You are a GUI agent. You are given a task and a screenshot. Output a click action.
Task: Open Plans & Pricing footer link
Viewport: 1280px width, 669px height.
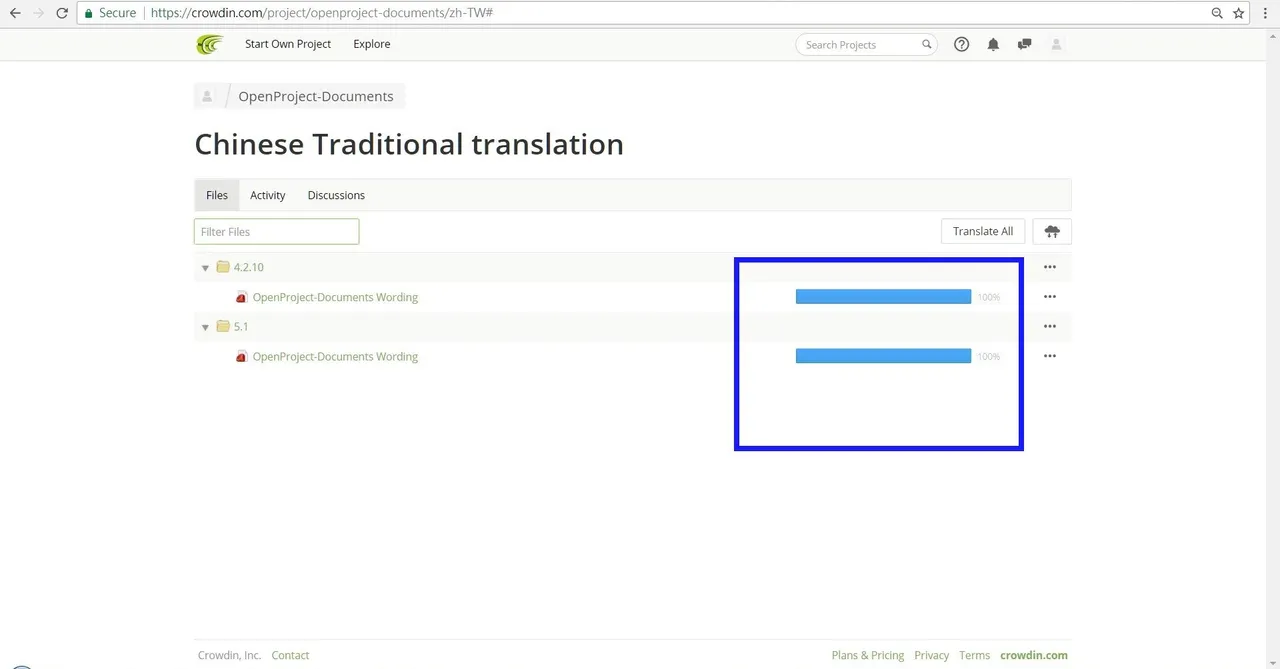(x=868, y=655)
